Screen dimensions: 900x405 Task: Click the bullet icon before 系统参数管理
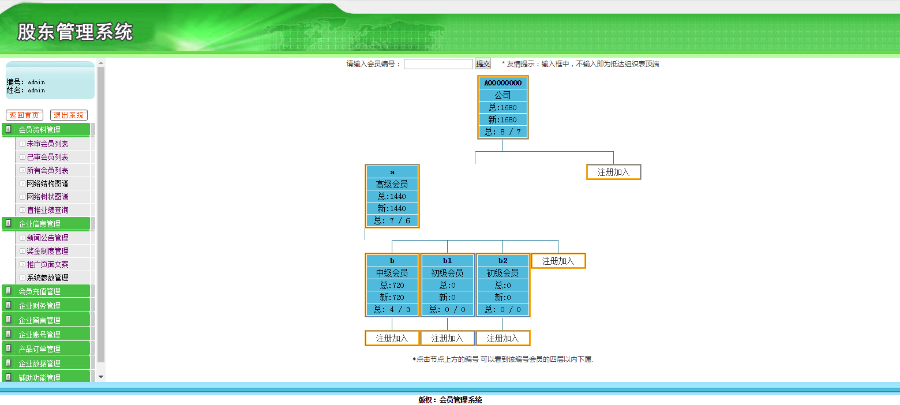pyautogui.click(x=22, y=278)
